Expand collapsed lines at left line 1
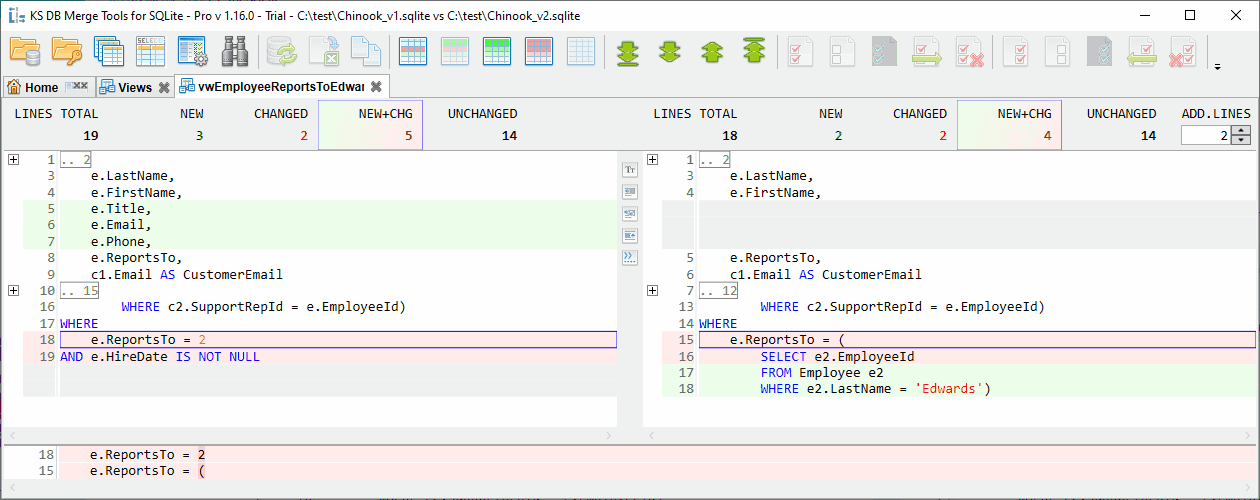Screen dimensions: 1260x500 [x=14, y=160]
